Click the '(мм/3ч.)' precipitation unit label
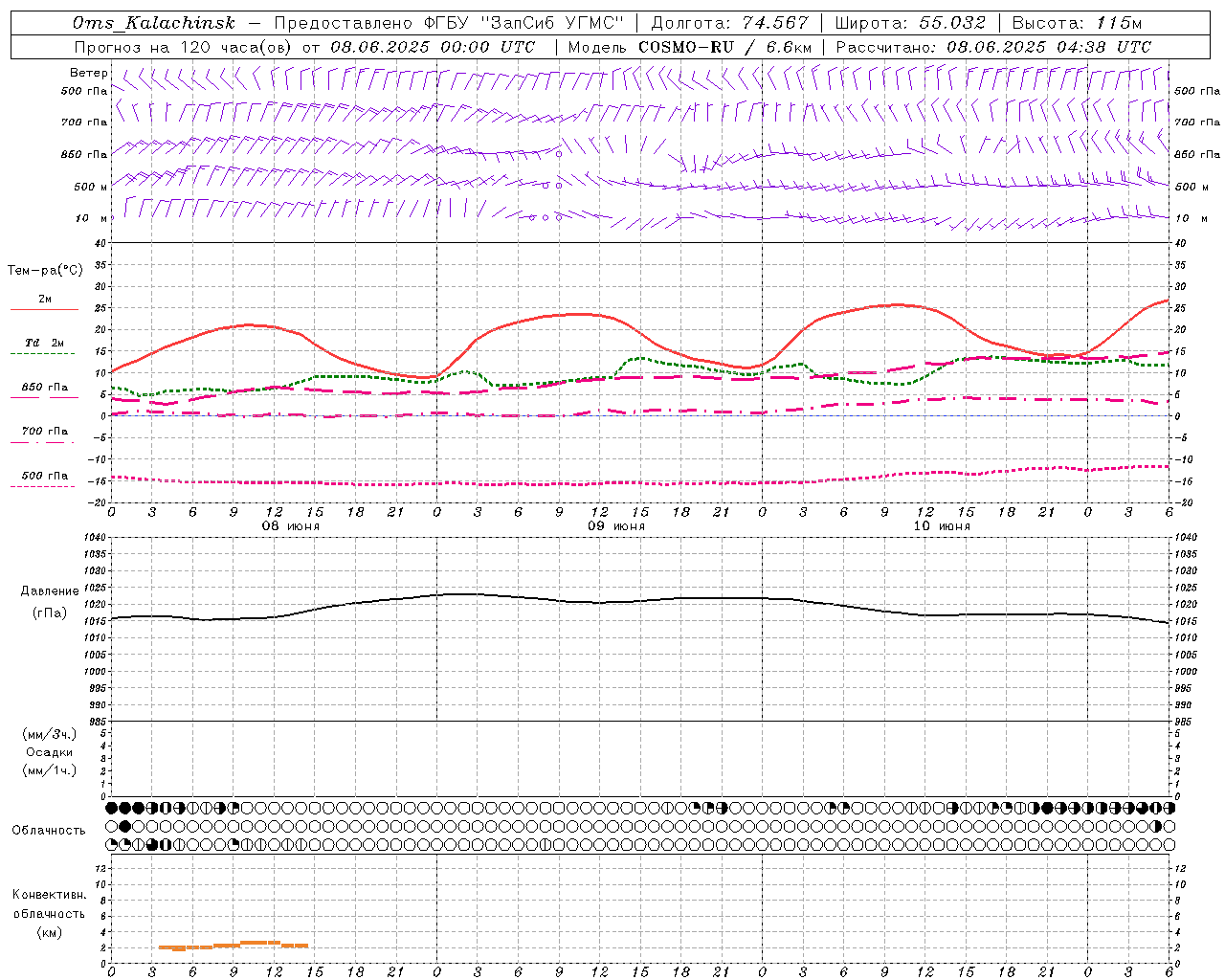1225x980 pixels. point(50,734)
